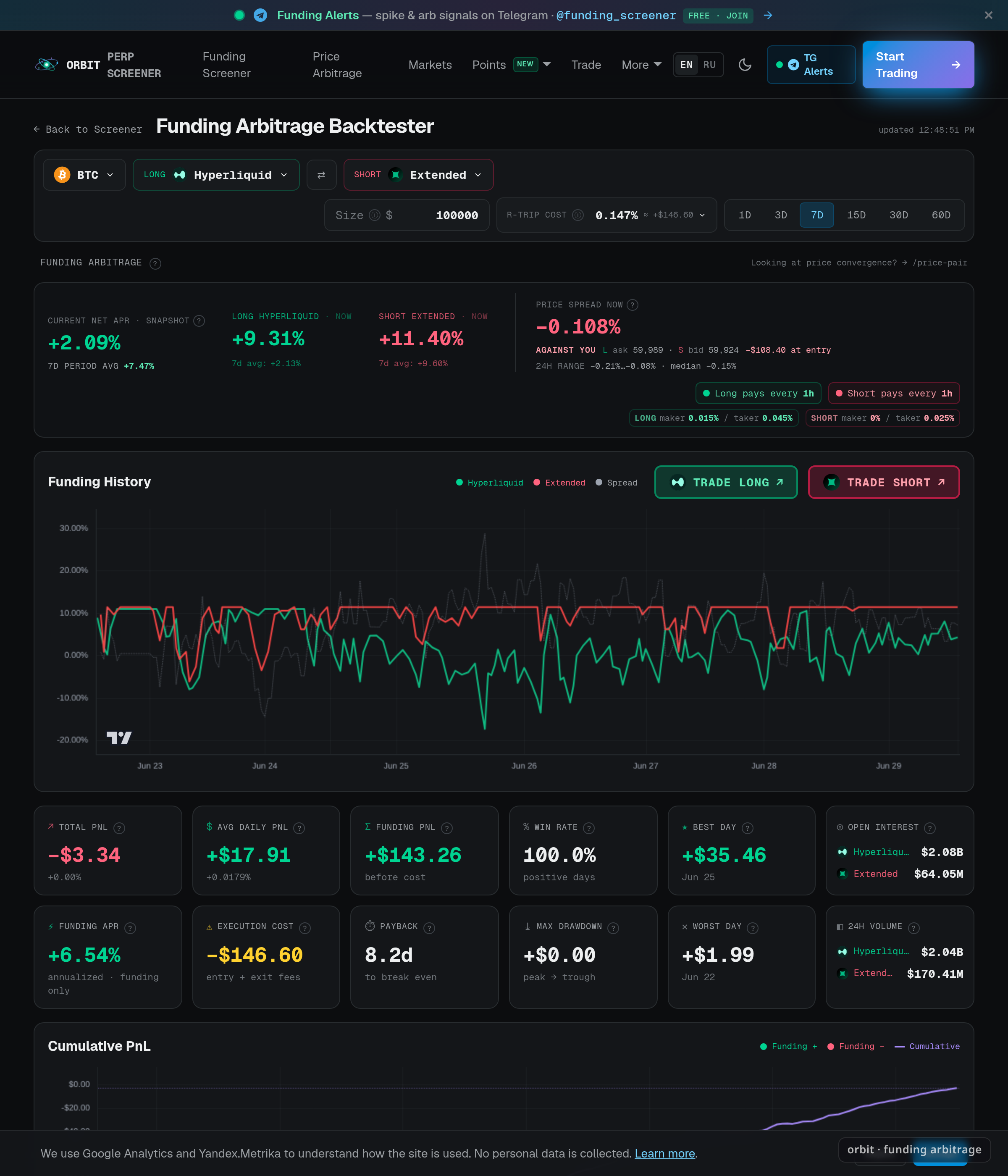
Task: Toggle the Spread series in the legend
Action: click(616, 483)
